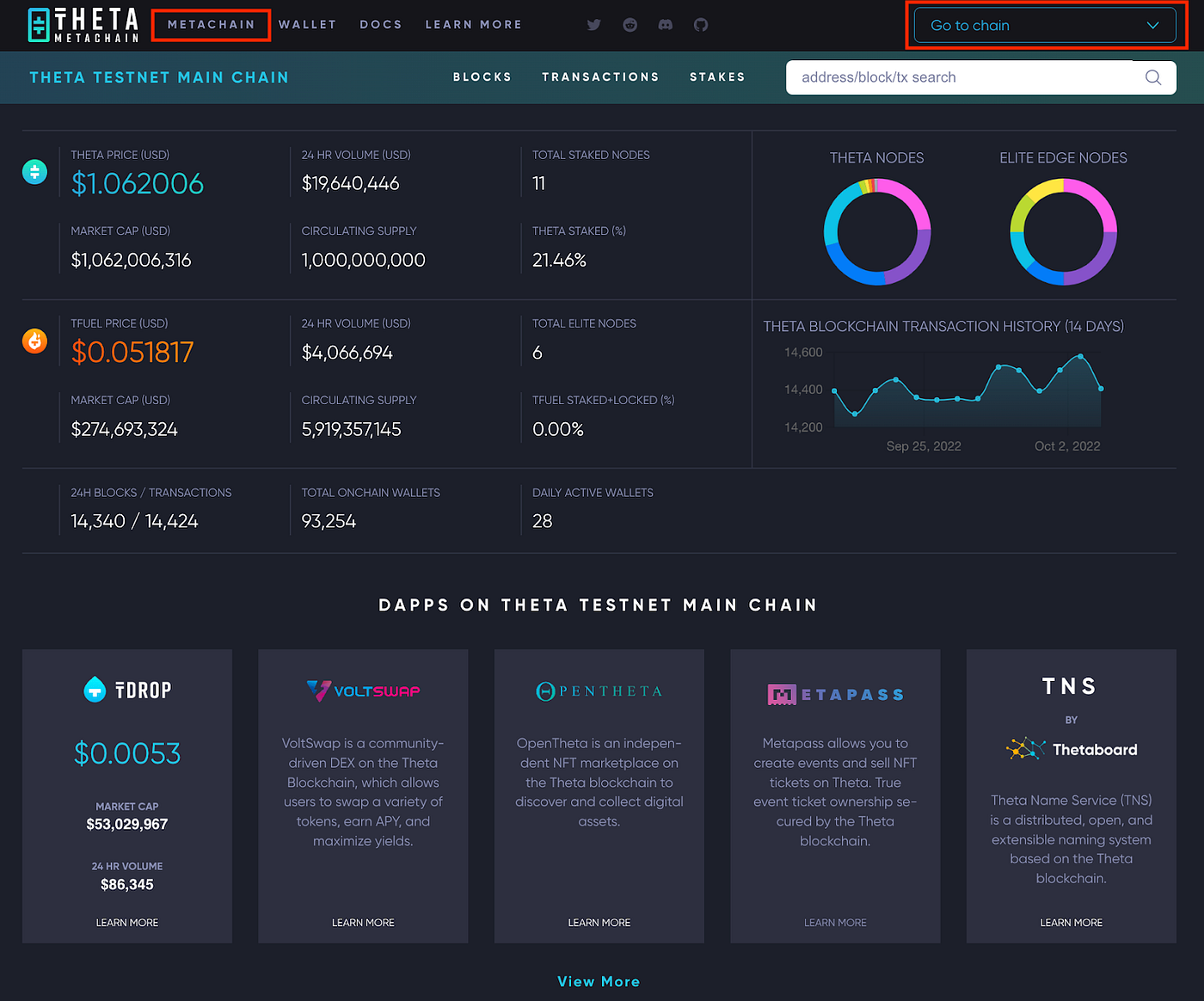Screen dimensions: 1204x1001
Task: Open the Twitter social icon
Action: [x=594, y=25]
